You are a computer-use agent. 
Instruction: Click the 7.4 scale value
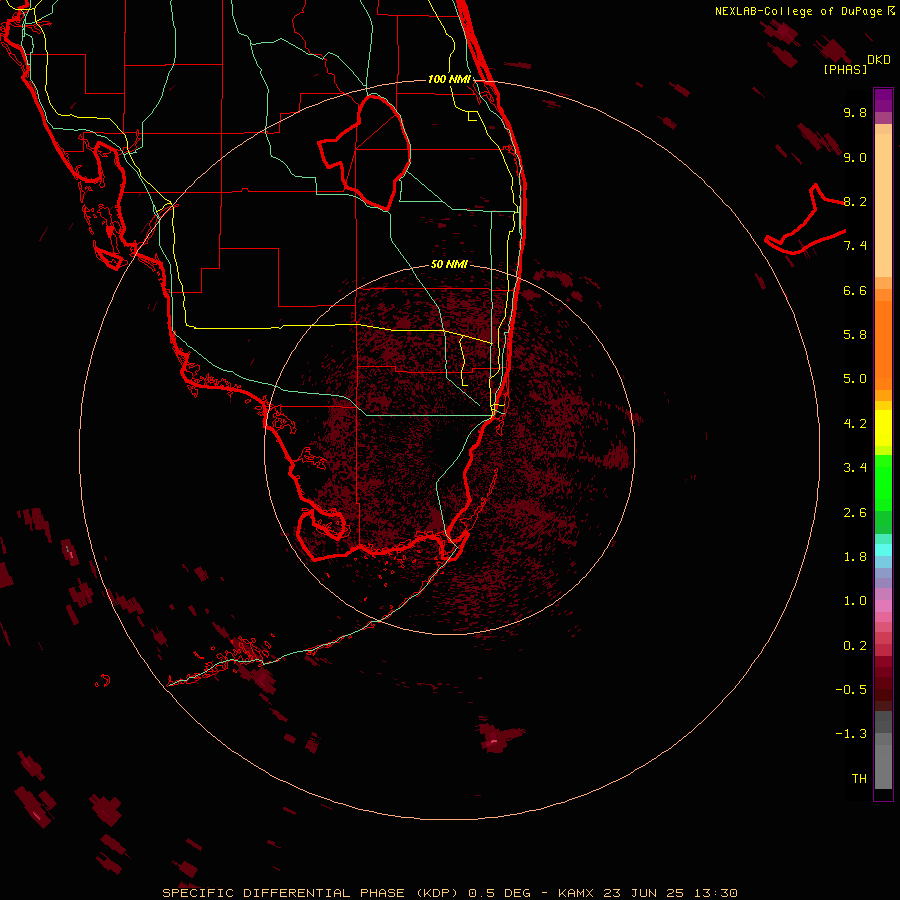tap(855, 246)
